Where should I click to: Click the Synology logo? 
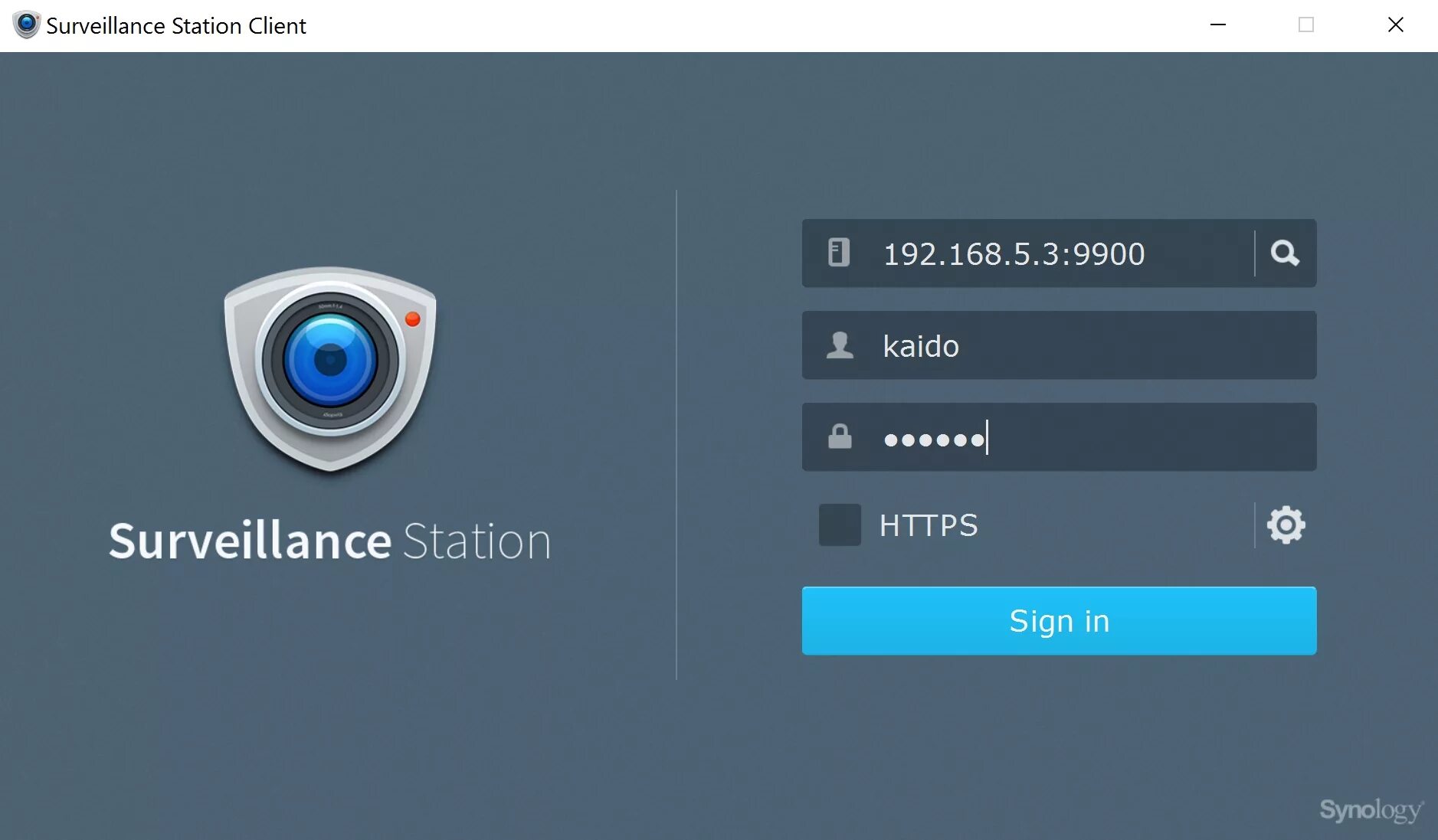click(x=1371, y=811)
